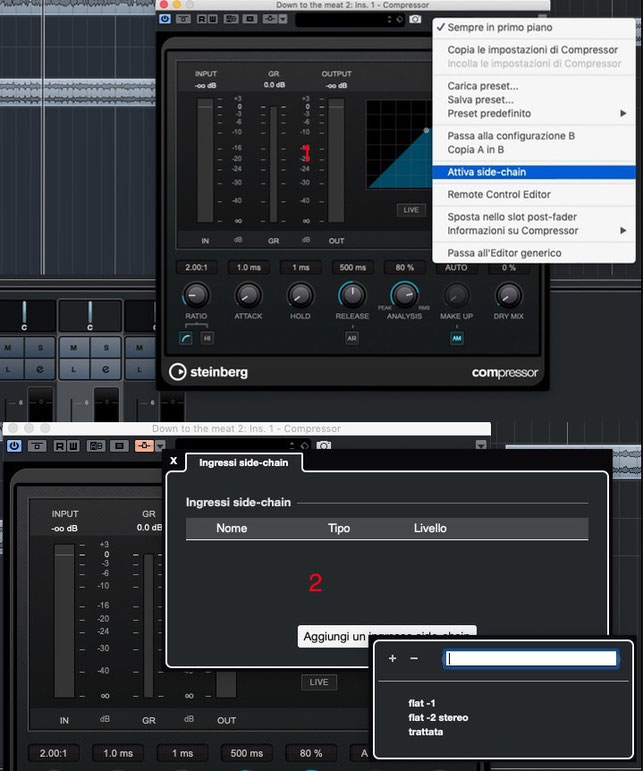Viewport: 643px width, 771px height.
Task: Open the side-chain dropdown arrow in the top toolbar
Action: [283, 19]
